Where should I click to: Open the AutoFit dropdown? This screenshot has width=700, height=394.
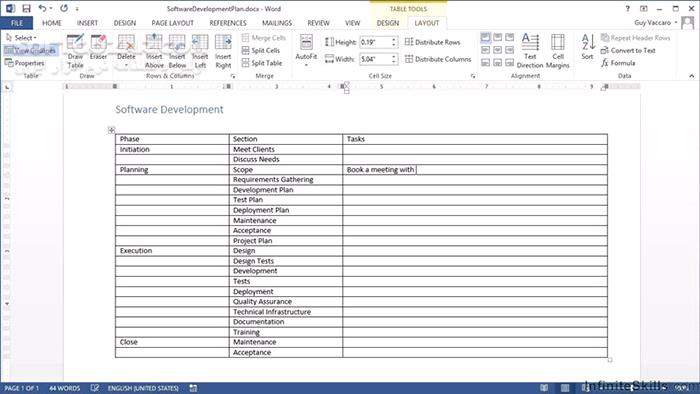[306, 51]
